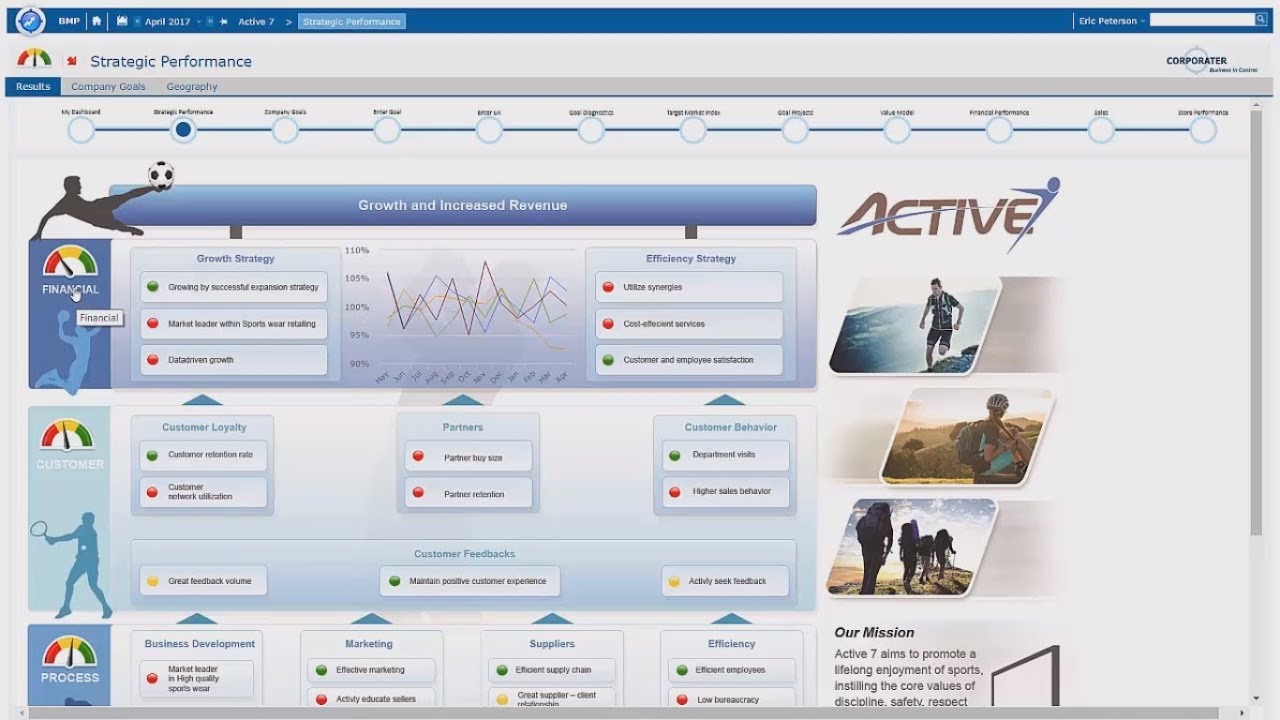Screen dimensions: 1280x720
Task: Select the Goal Diagnostics step circle
Action: pos(591,130)
